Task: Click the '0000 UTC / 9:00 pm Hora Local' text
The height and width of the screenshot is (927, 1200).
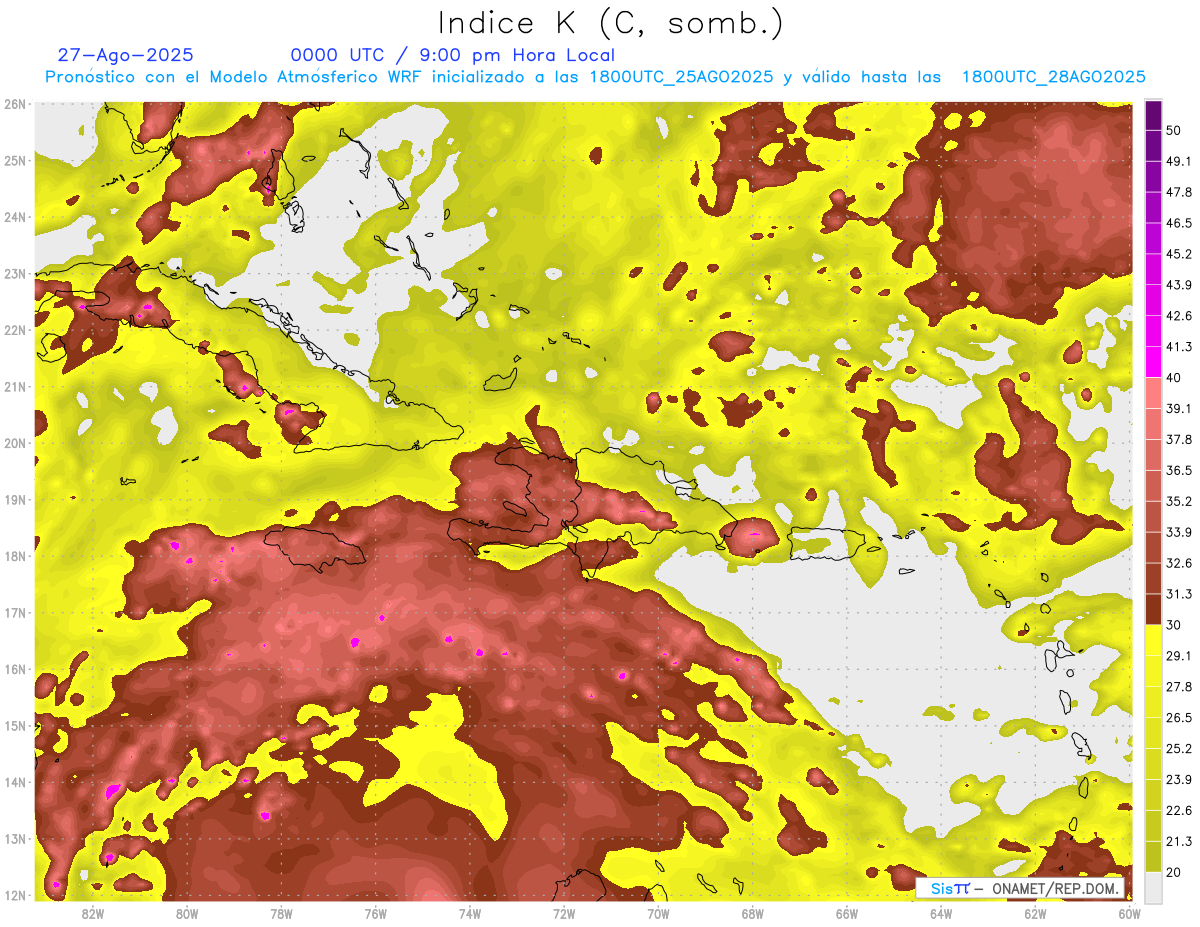Action: (x=452, y=55)
